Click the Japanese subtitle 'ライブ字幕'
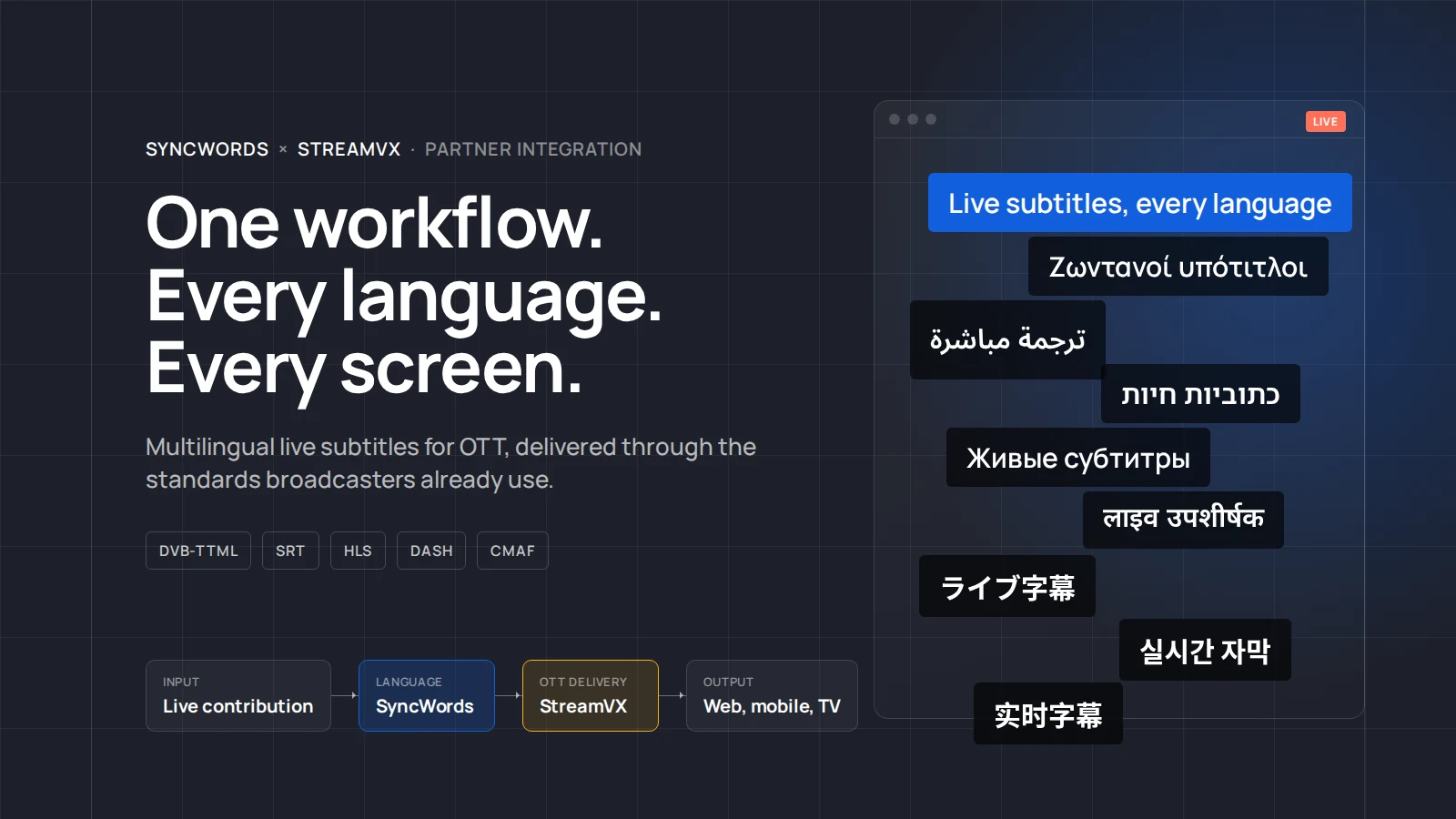 coord(1007,586)
